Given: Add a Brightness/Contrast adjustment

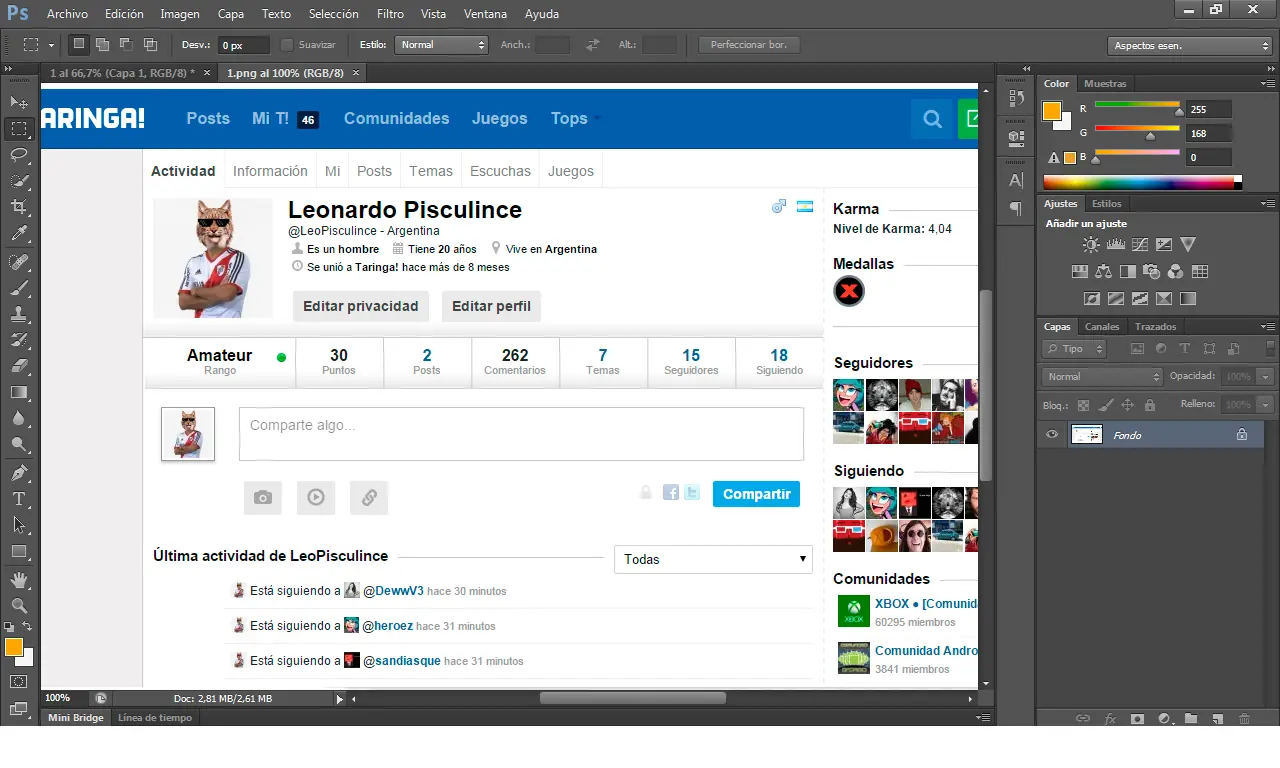Looking at the screenshot, I should [x=1090, y=244].
